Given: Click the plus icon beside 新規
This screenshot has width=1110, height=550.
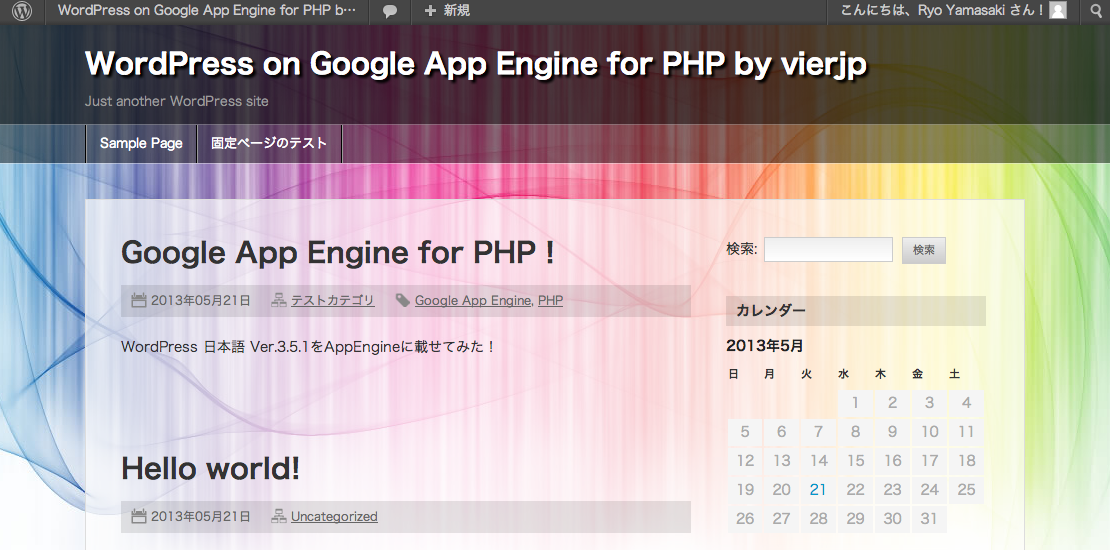Looking at the screenshot, I should click(430, 11).
